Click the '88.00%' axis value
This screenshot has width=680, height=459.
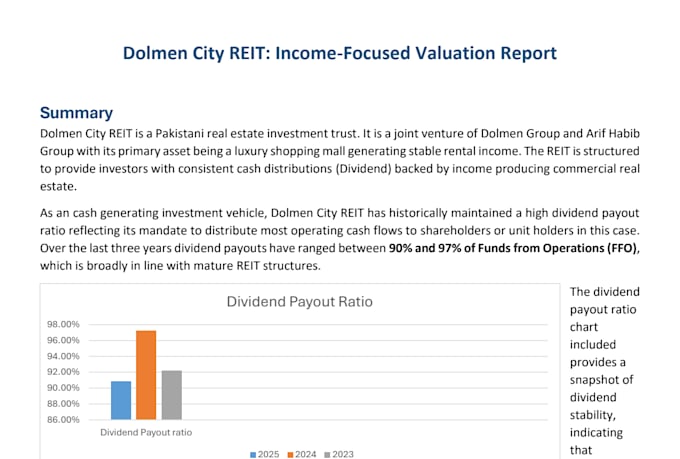coord(63,404)
